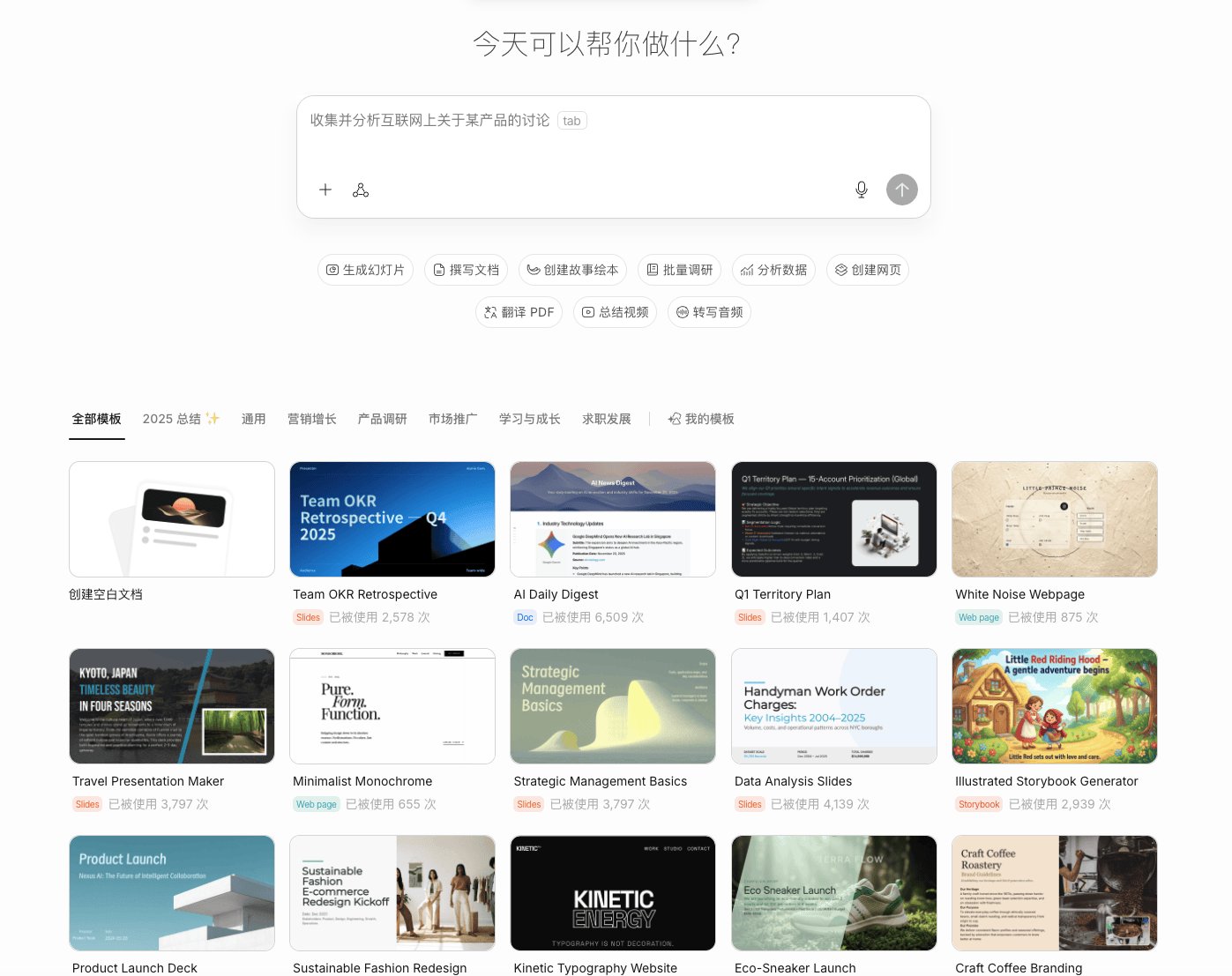Click the text "已被使用 6,509 次"
This screenshot has width=1232, height=976.
click(593, 617)
